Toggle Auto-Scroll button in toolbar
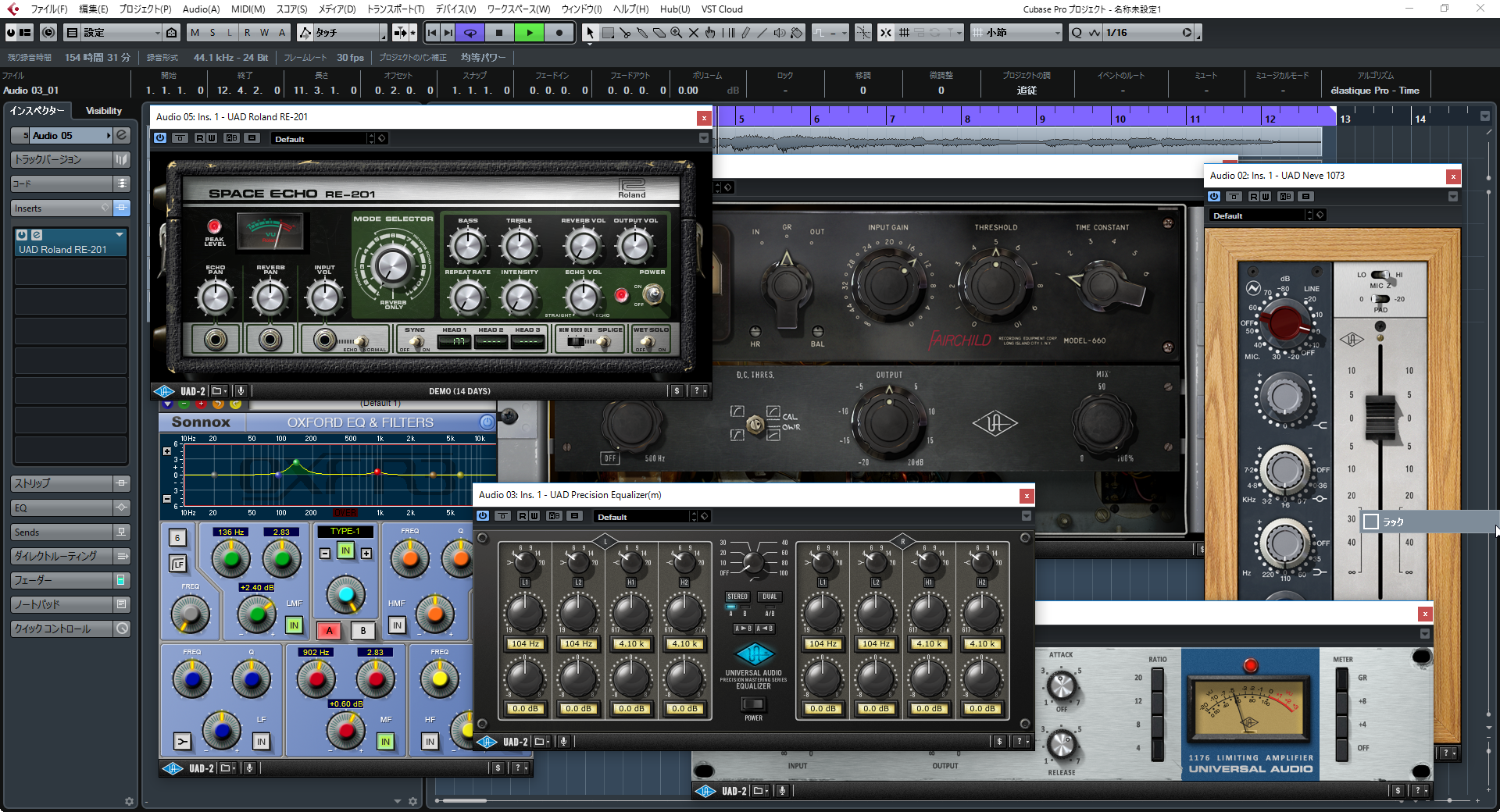This screenshot has height=812, width=1500. 401,33
